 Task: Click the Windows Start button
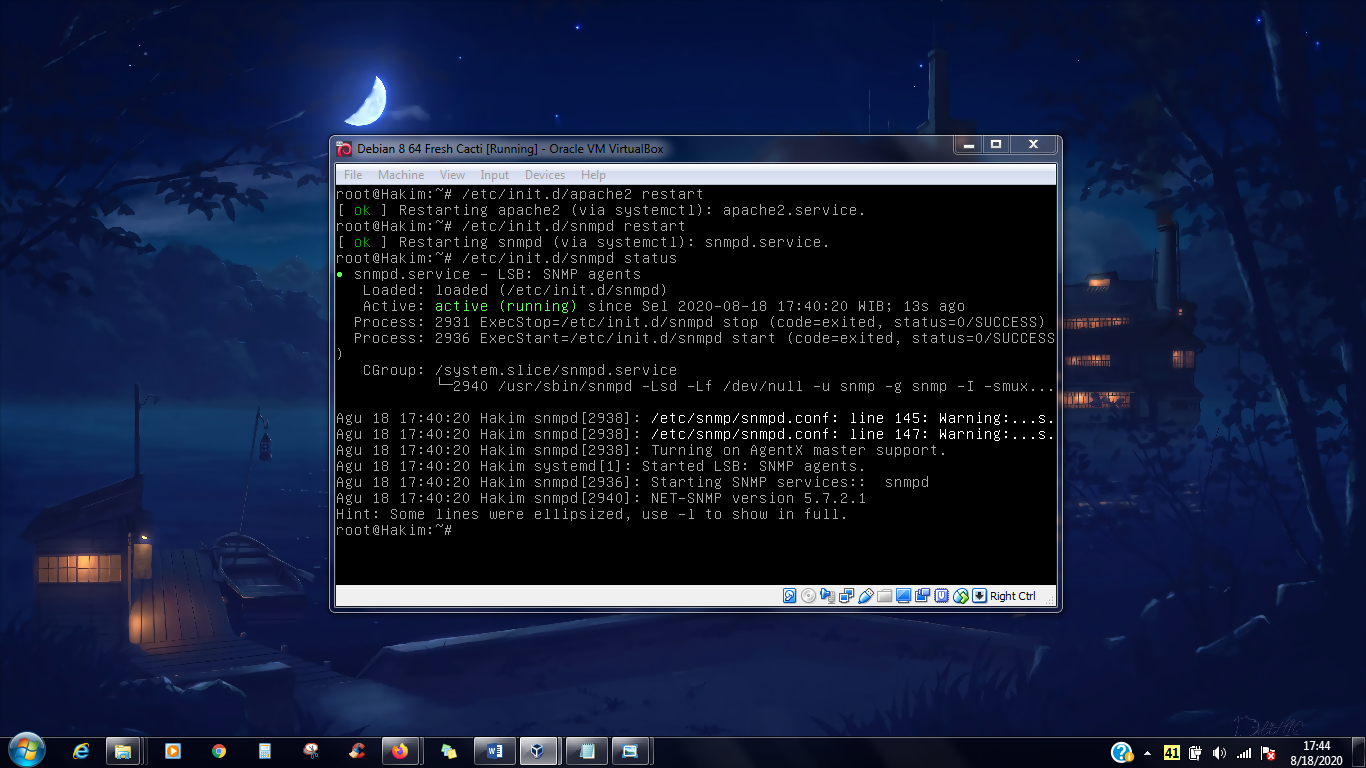pyautogui.click(x=26, y=750)
